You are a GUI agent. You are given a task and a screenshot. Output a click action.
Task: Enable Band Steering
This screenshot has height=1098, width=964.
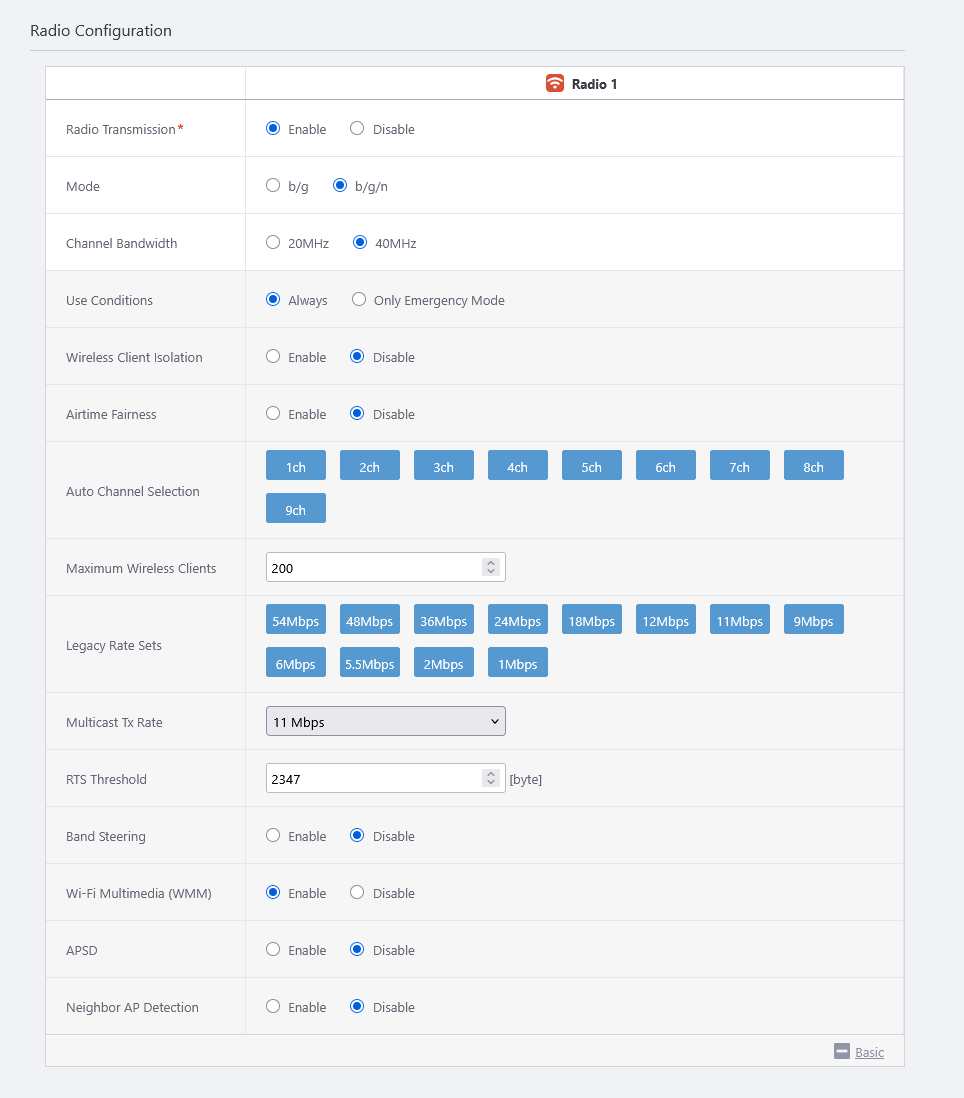tap(273, 836)
